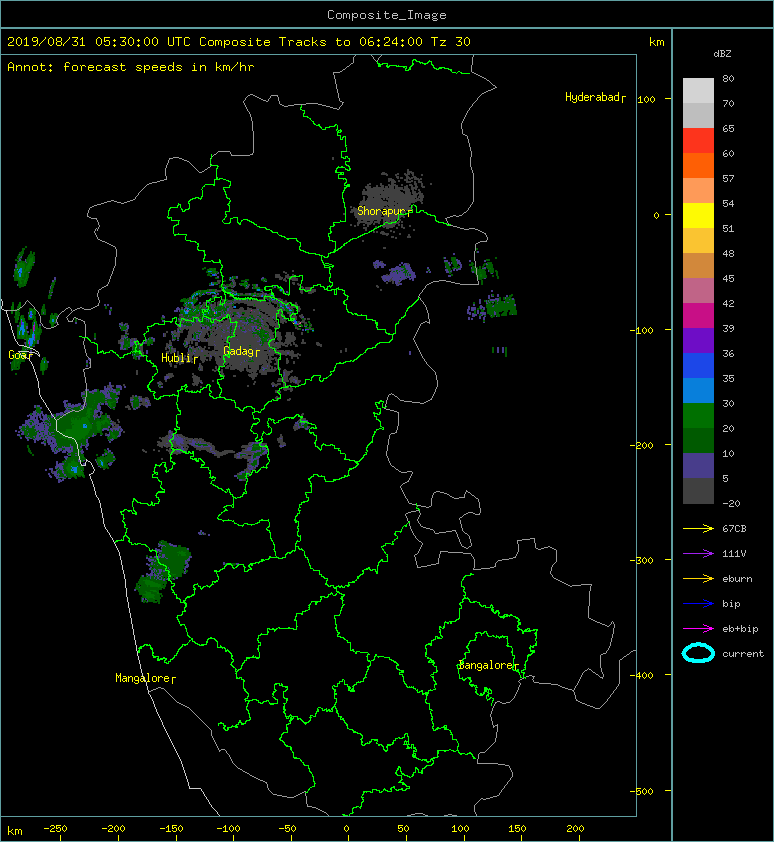Click the 5 dBZ dark gray swatch
Viewport: 774px width, 842px height.
698,490
